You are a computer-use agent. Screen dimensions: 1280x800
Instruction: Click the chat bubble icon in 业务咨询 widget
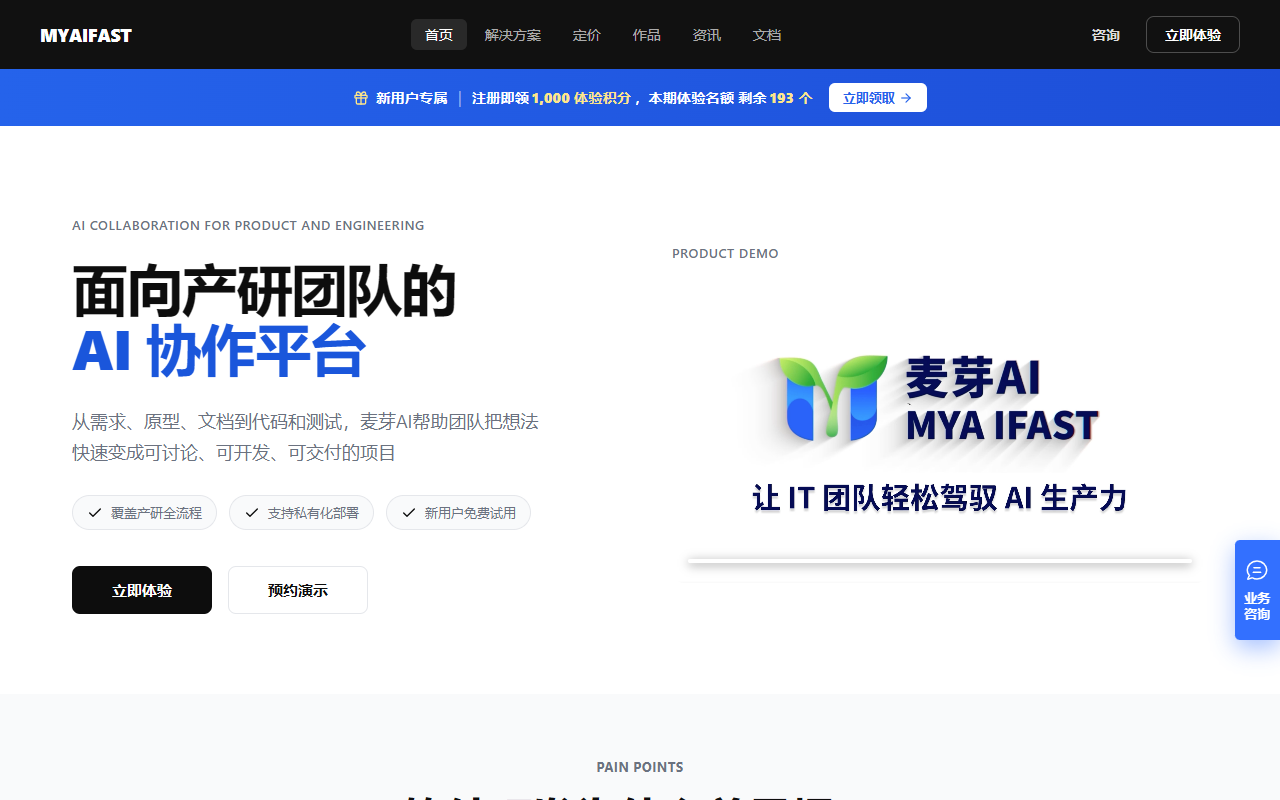1257,570
